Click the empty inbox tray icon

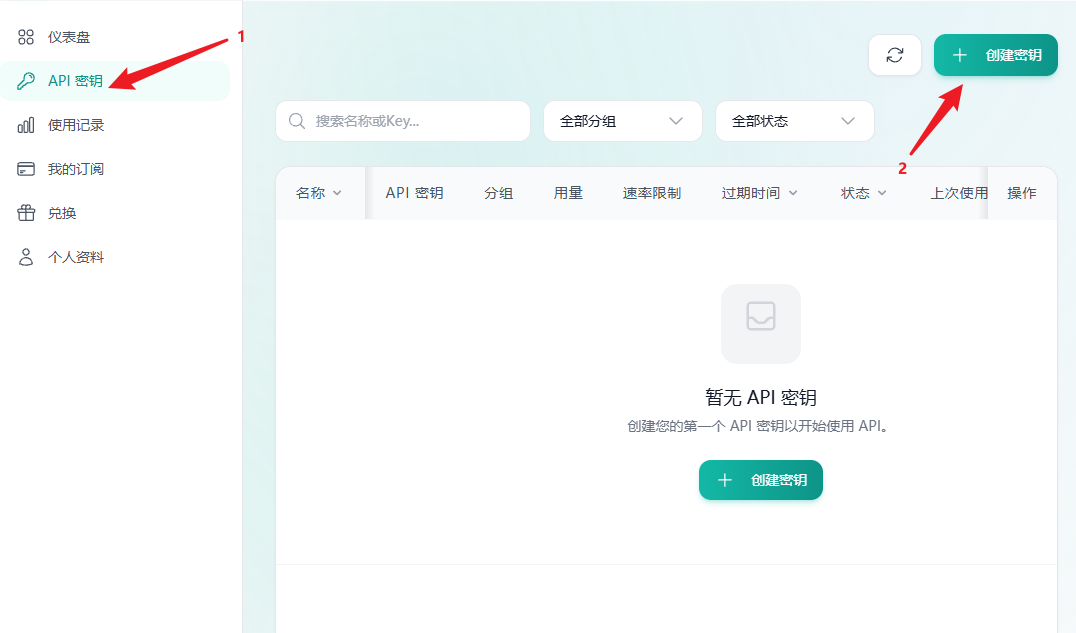(x=760, y=316)
